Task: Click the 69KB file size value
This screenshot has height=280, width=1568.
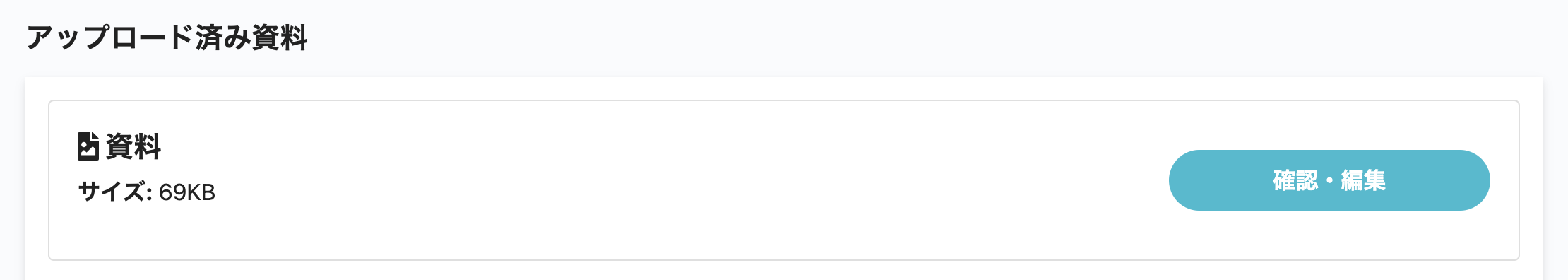Action: point(187,192)
